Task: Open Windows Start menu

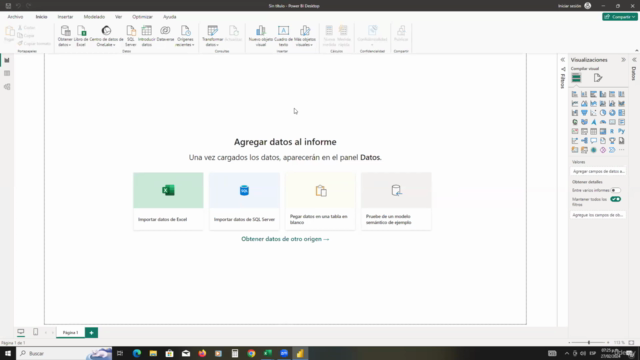Action: point(8,353)
